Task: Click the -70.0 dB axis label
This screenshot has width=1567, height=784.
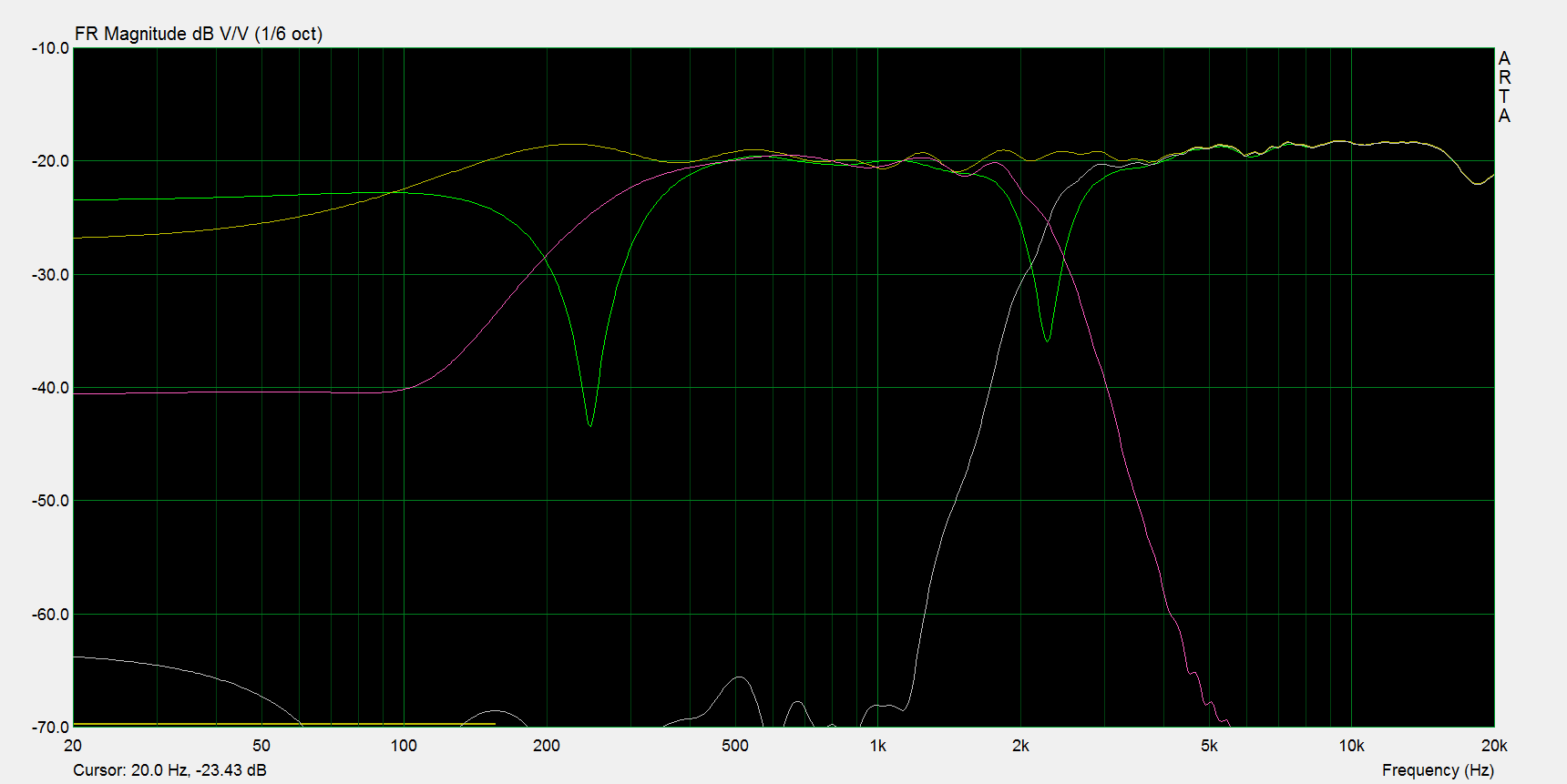Action: coord(50,728)
